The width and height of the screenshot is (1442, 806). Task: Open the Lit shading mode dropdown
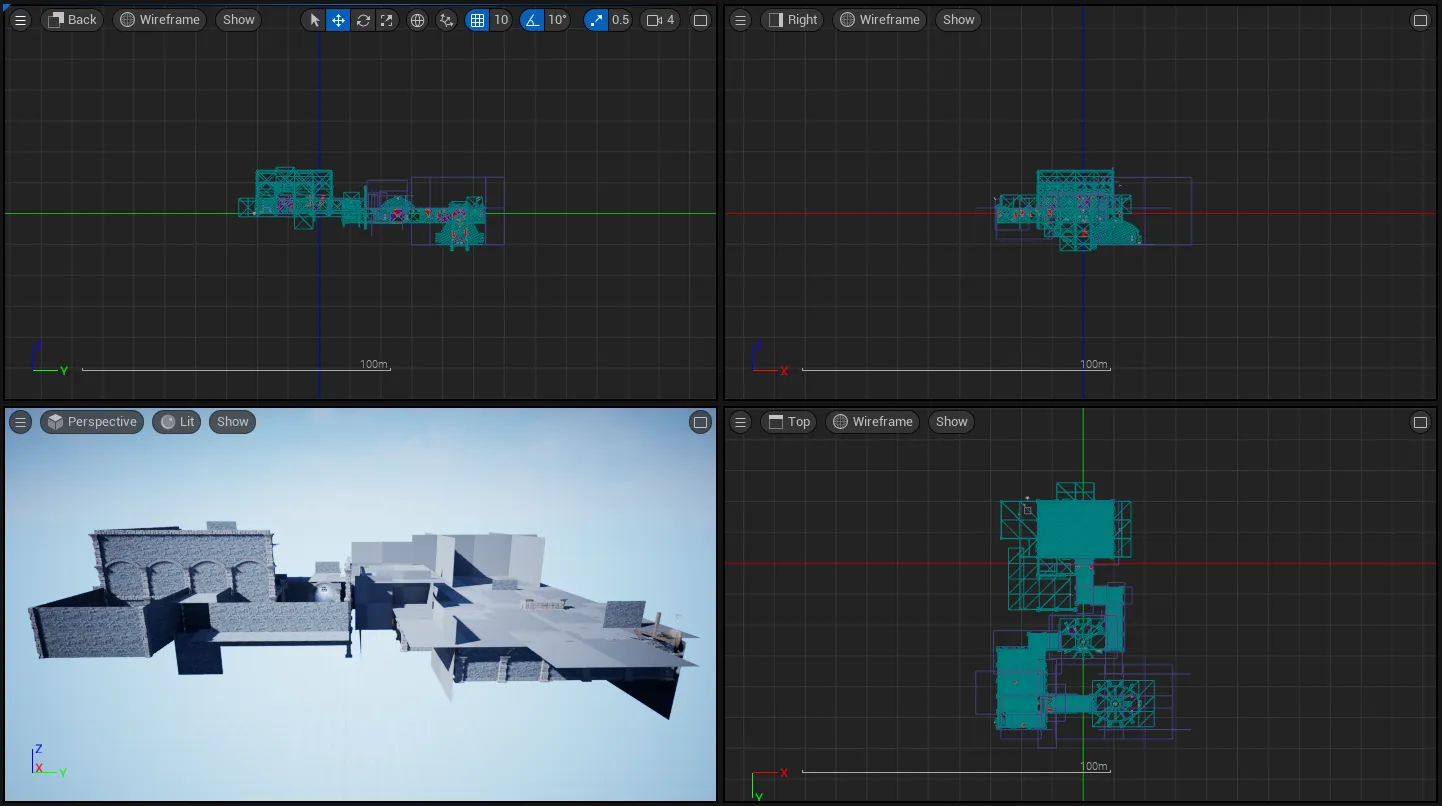click(x=176, y=421)
